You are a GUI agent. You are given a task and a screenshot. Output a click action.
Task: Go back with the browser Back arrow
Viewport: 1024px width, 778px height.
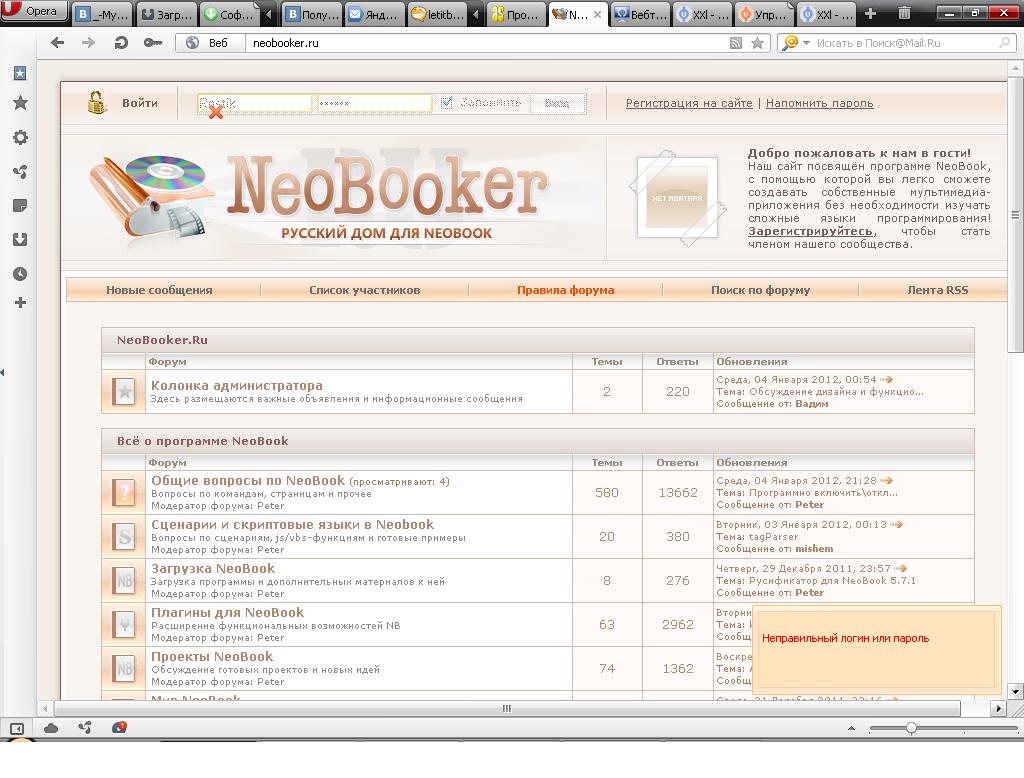coord(57,43)
